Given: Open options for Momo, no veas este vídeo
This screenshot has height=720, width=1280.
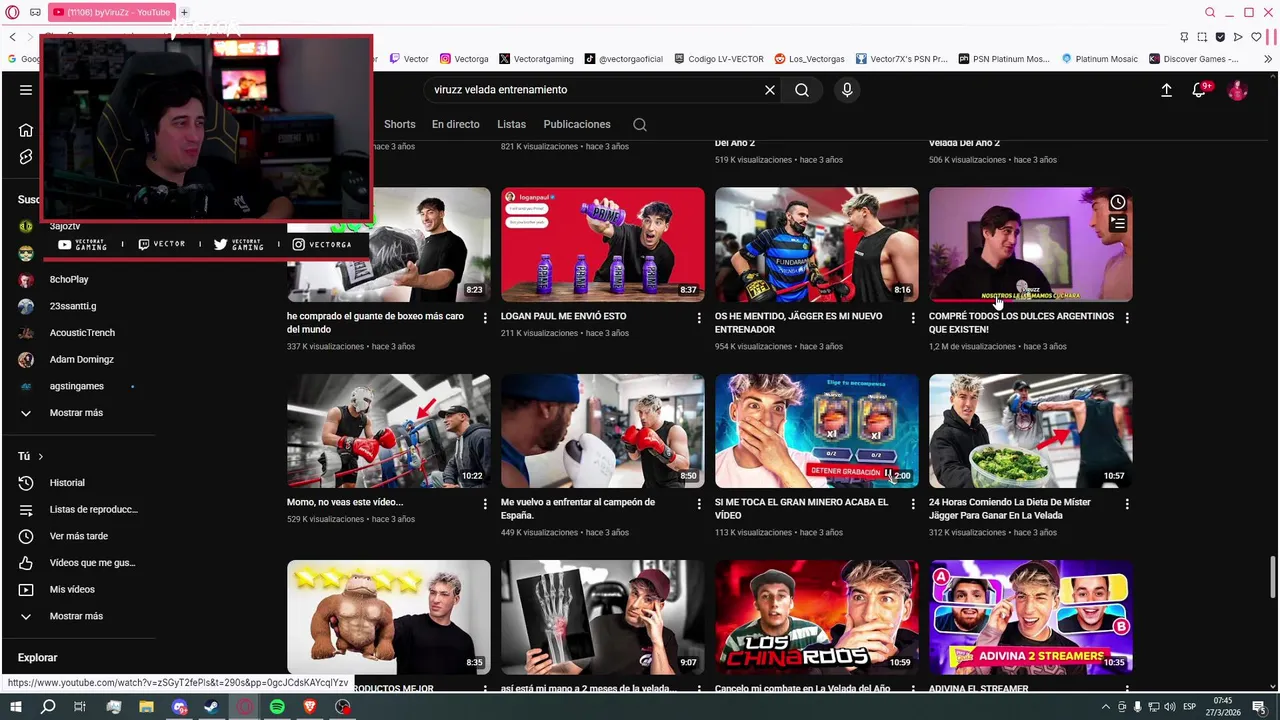Looking at the screenshot, I should click(485, 504).
